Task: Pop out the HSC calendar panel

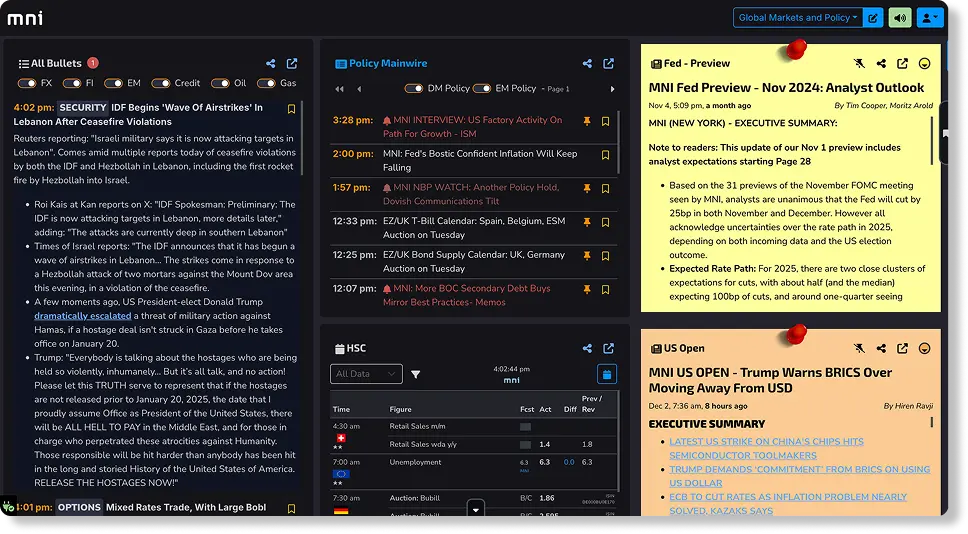Action: pyautogui.click(x=609, y=349)
